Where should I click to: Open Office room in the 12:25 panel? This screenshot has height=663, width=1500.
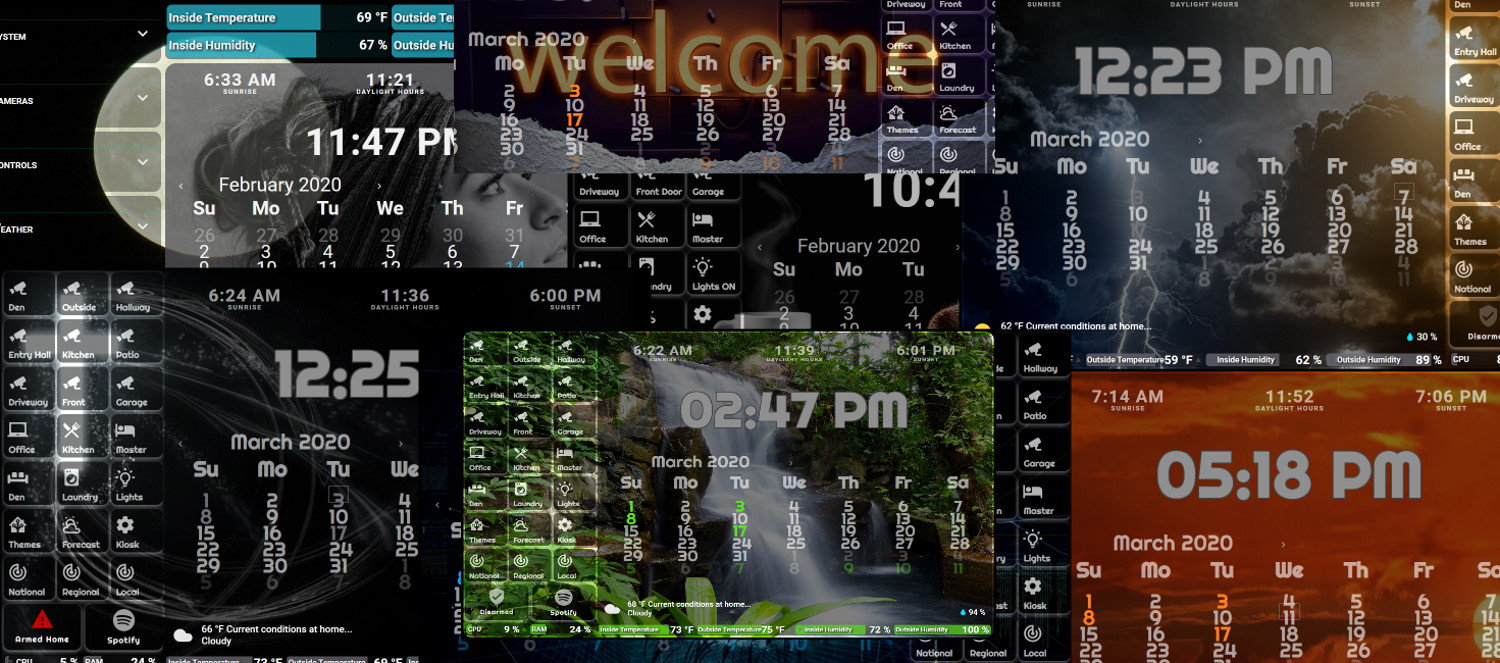click(x=28, y=437)
